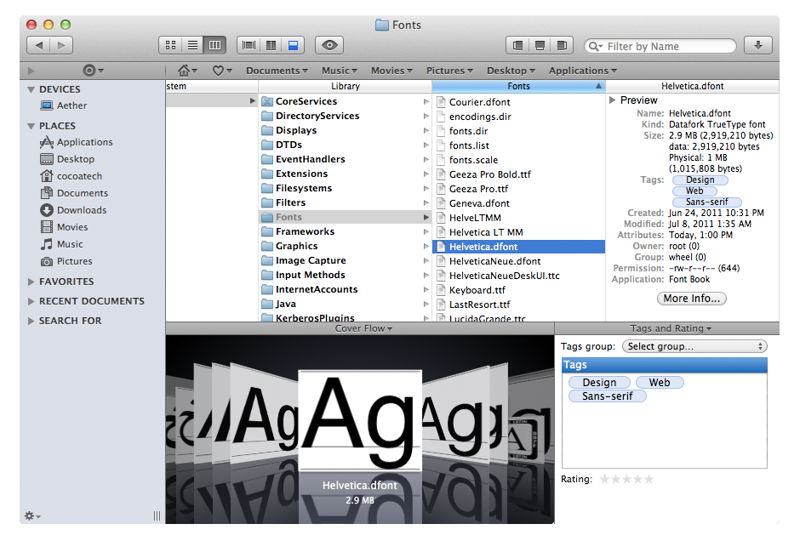The height and width of the screenshot is (541, 800).
Task: Open the Documents menu in path bar
Action: (x=276, y=71)
